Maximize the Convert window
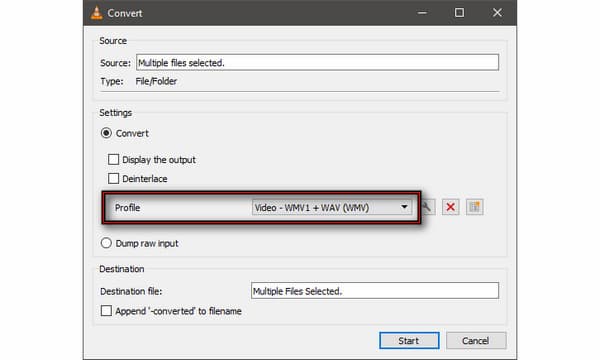600x360 pixels. coord(459,13)
